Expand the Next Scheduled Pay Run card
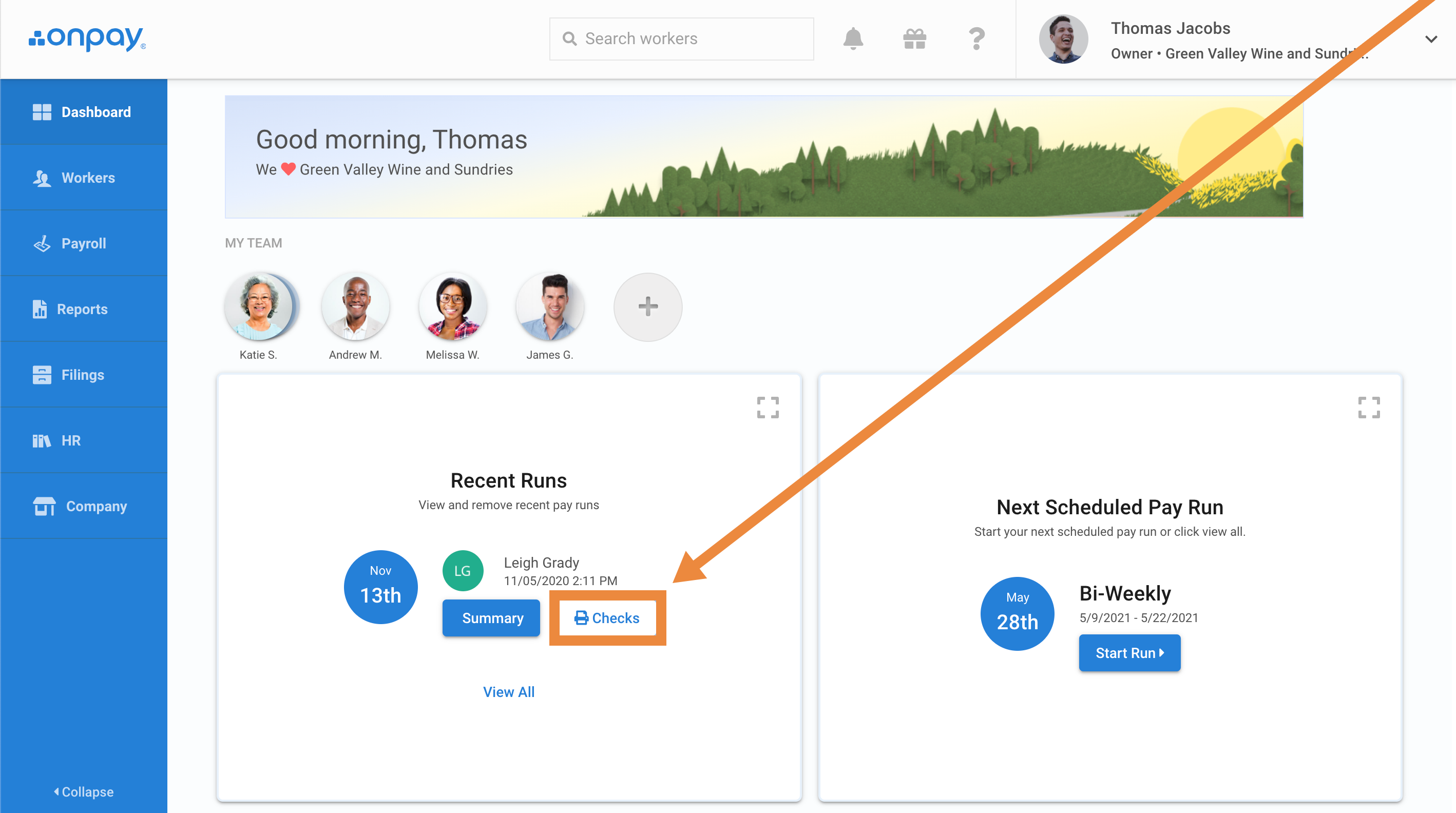Image resolution: width=1456 pixels, height=813 pixels. click(x=1368, y=408)
